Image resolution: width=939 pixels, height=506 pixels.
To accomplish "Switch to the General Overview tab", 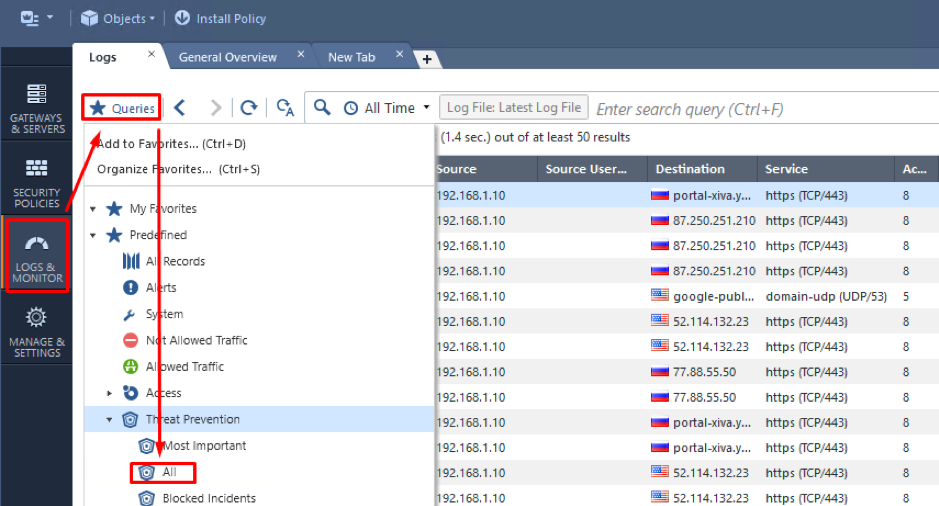I will click(228, 57).
